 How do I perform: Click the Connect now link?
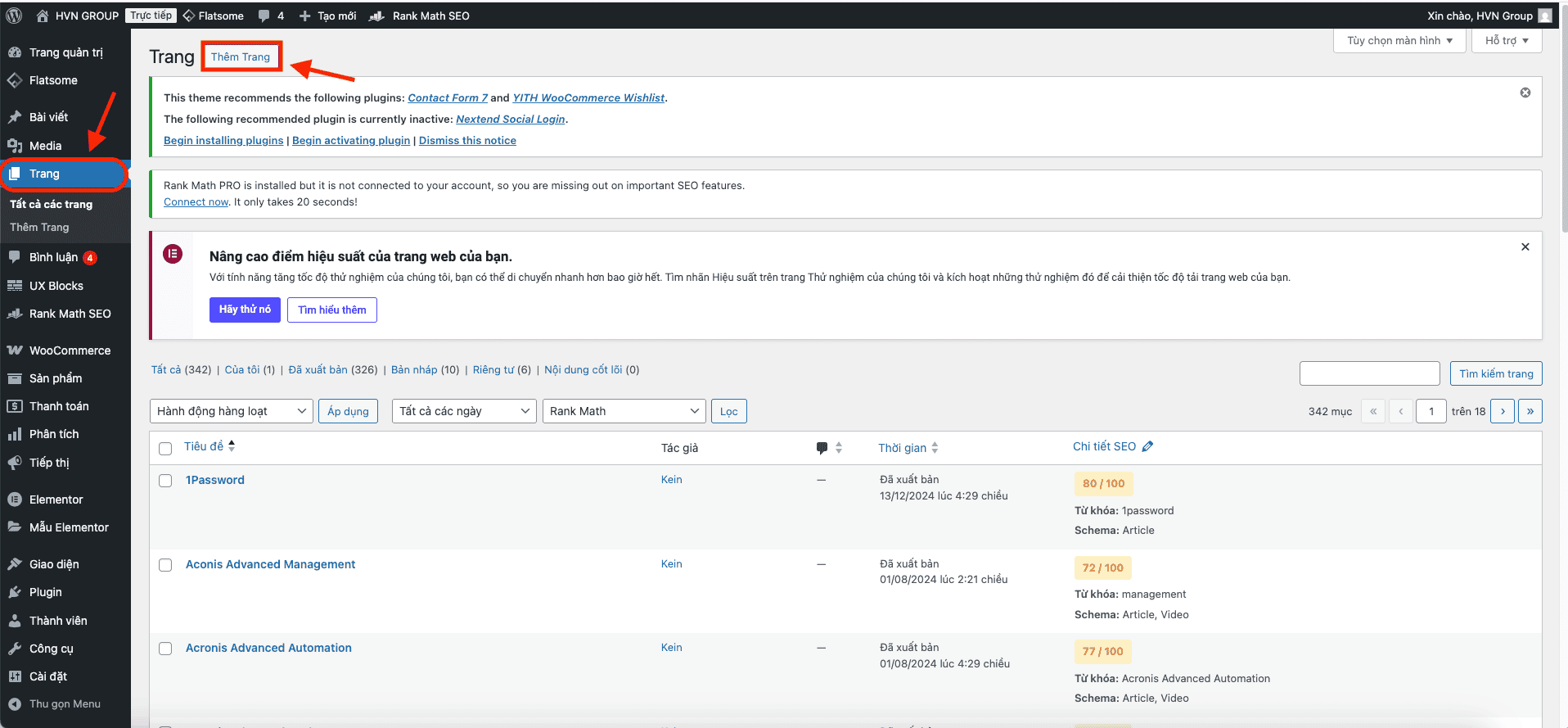[196, 202]
